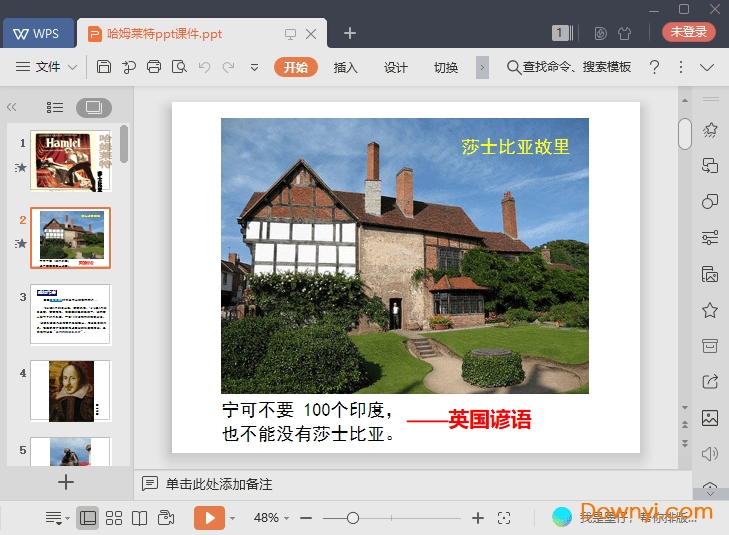Toggle the slide thumbnail view button
729x535 pixels.
94,107
